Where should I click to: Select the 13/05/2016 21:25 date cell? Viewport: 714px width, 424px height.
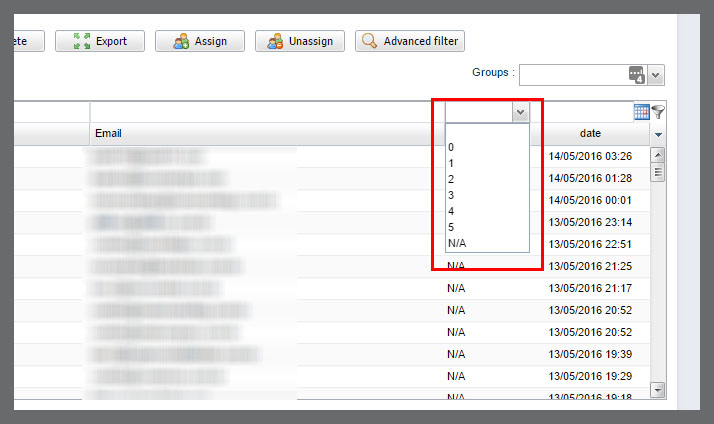click(x=590, y=266)
